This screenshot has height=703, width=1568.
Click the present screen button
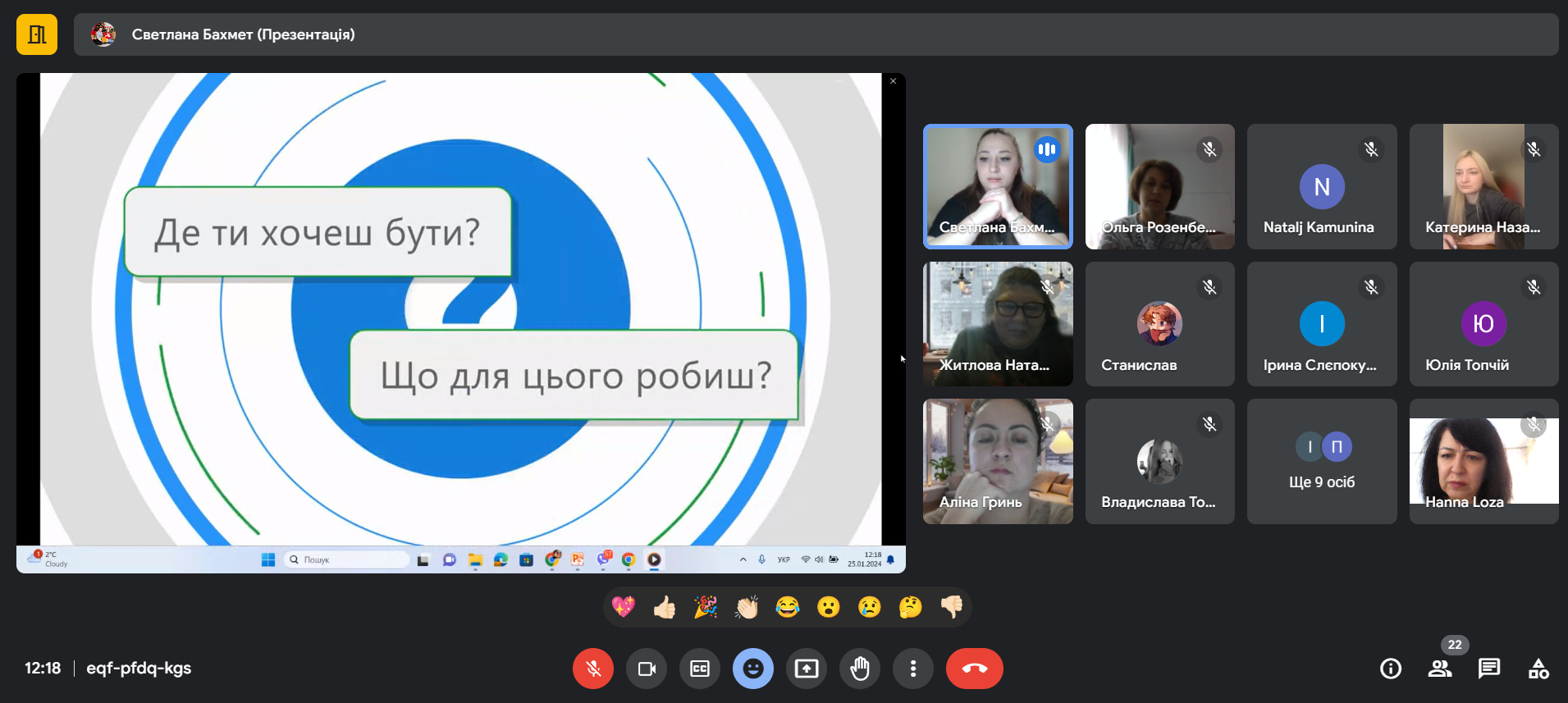pos(807,669)
